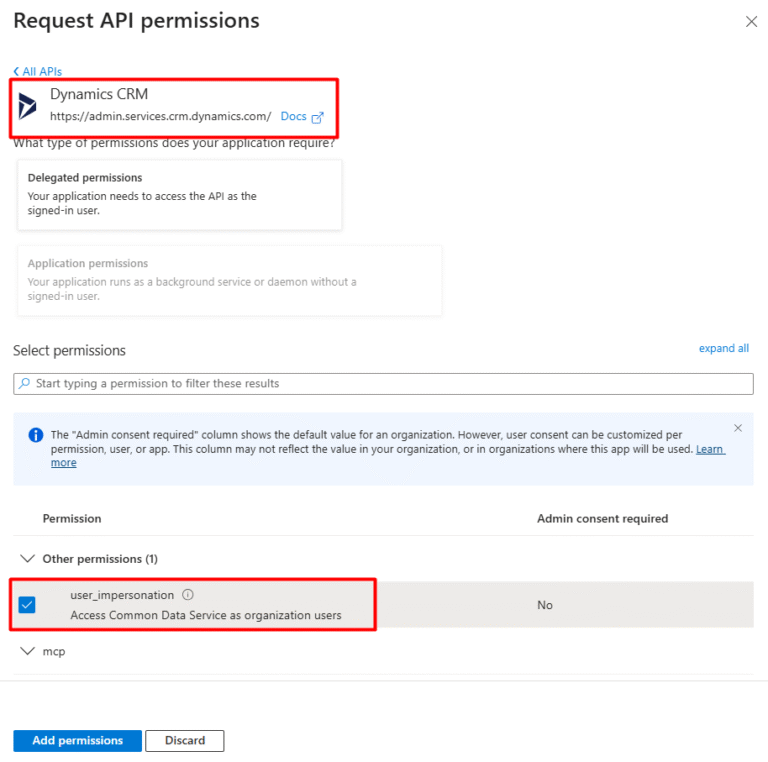Uncheck the user_impersonation permission checkbox
This screenshot has height=762, width=768.
(27, 605)
